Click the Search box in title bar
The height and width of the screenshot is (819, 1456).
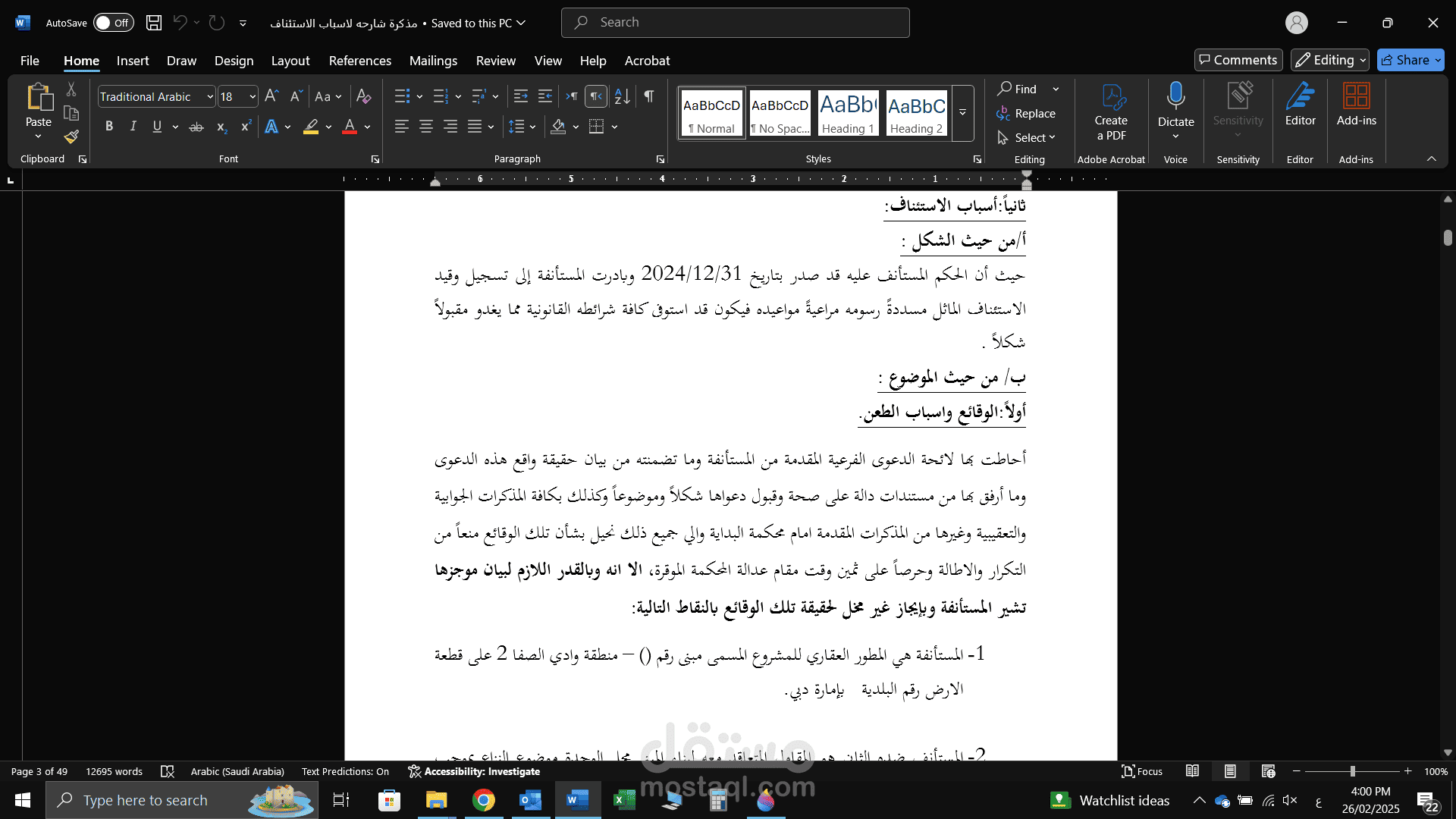735,23
